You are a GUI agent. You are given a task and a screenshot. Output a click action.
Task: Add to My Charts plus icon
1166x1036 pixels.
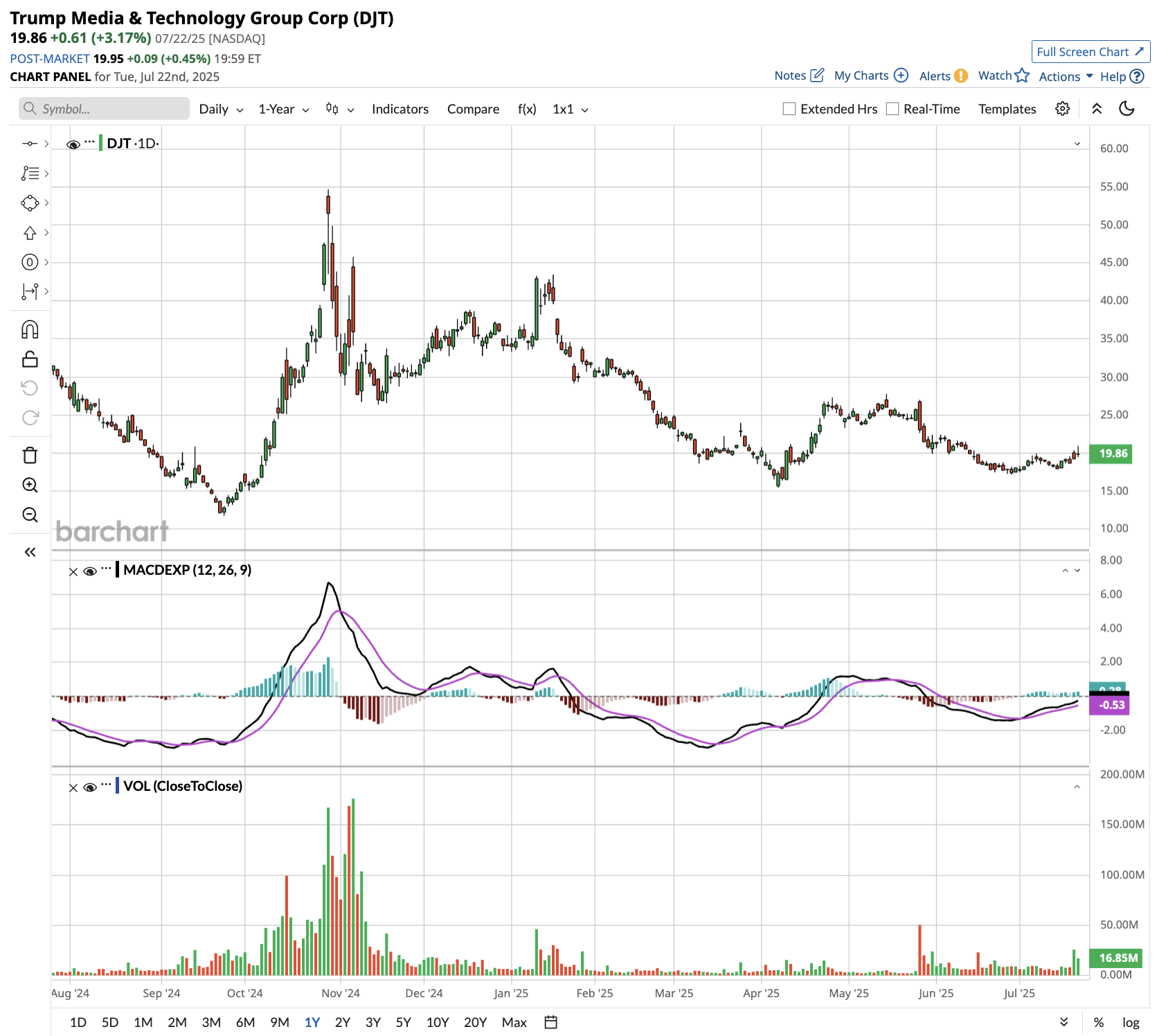pyautogui.click(x=901, y=75)
